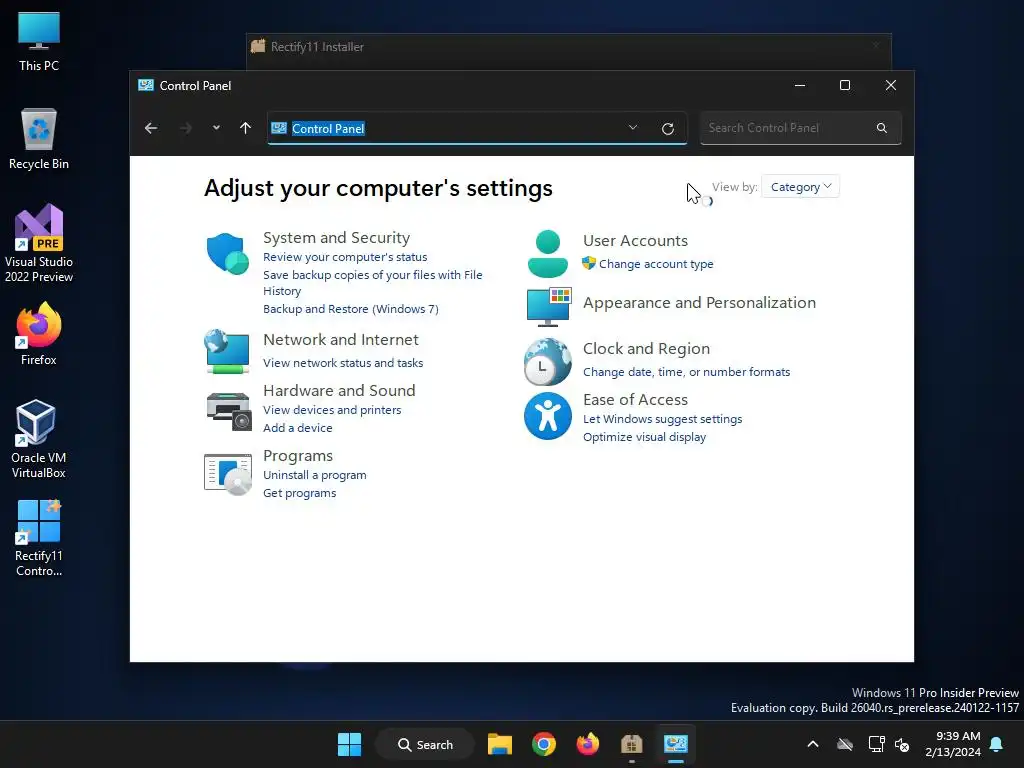The height and width of the screenshot is (768, 1024).
Task: Open the Appearance and Personalization monitor icon
Action: click(x=549, y=306)
